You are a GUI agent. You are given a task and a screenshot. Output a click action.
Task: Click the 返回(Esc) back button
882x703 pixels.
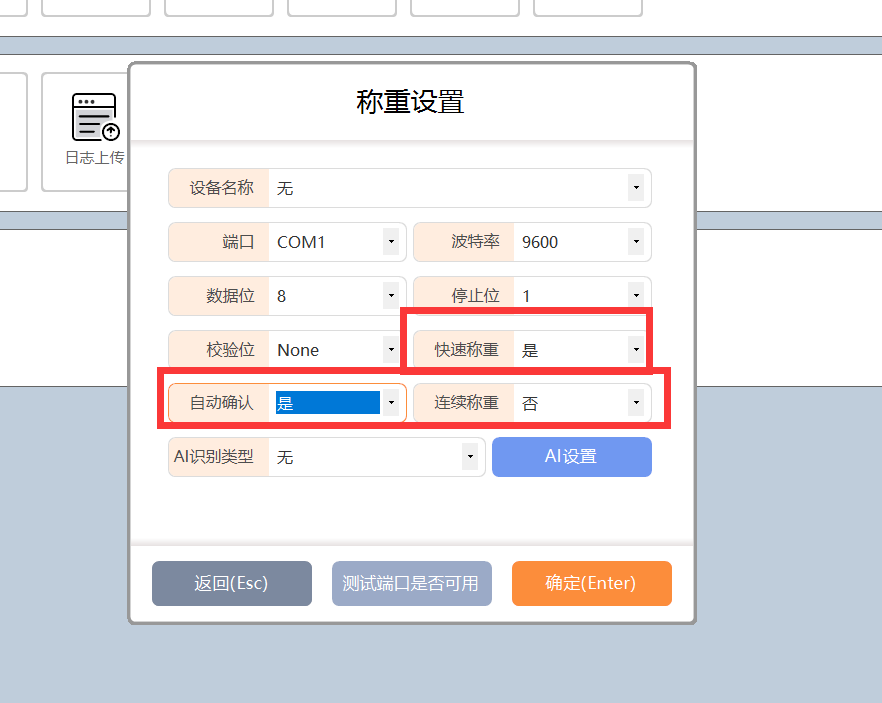coord(232,583)
